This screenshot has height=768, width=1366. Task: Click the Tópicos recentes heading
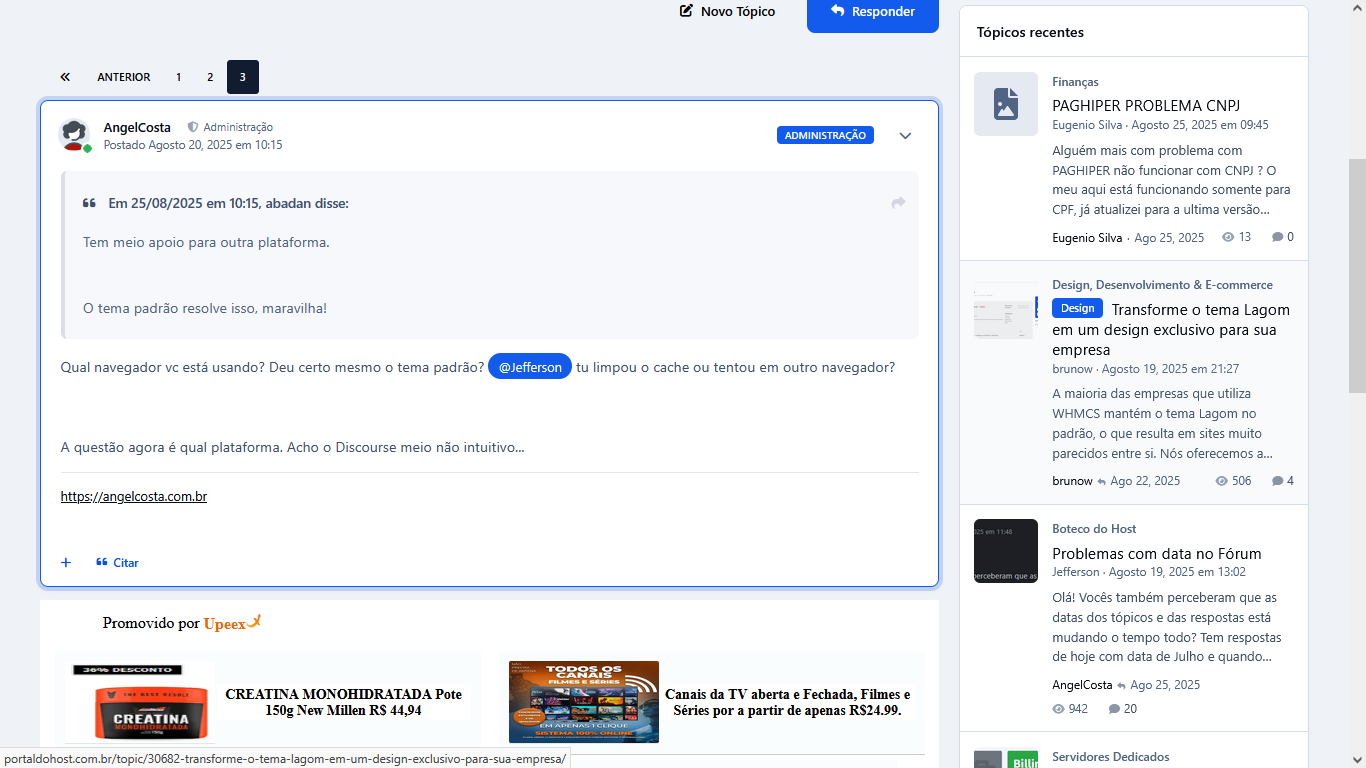point(1030,32)
